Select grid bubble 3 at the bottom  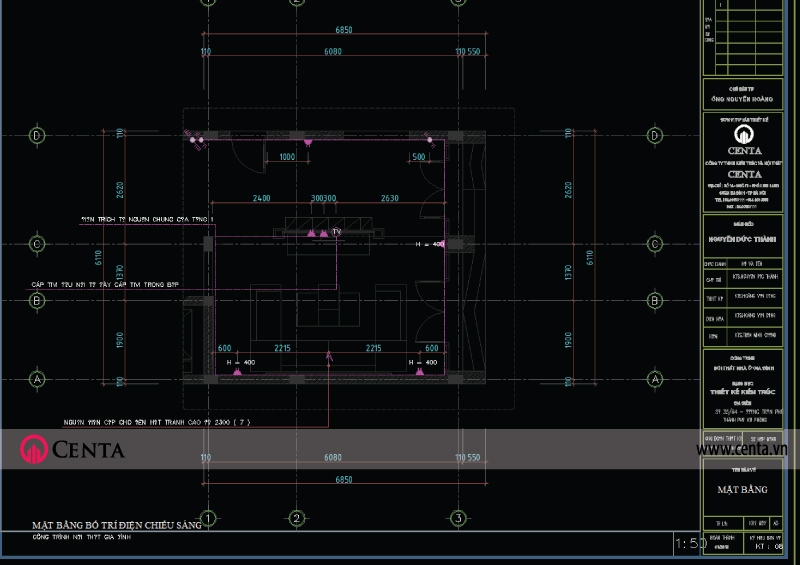tap(457, 517)
